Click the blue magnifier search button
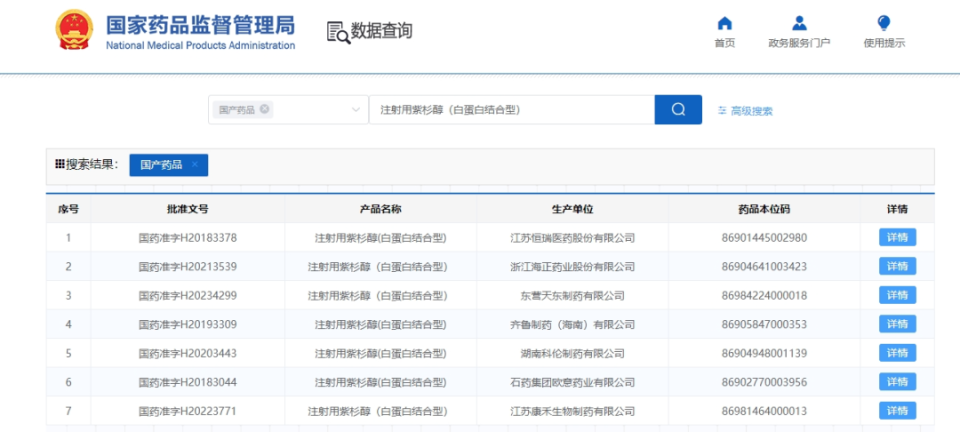This screenshot has width=960, height=432. tap(678, 110)
